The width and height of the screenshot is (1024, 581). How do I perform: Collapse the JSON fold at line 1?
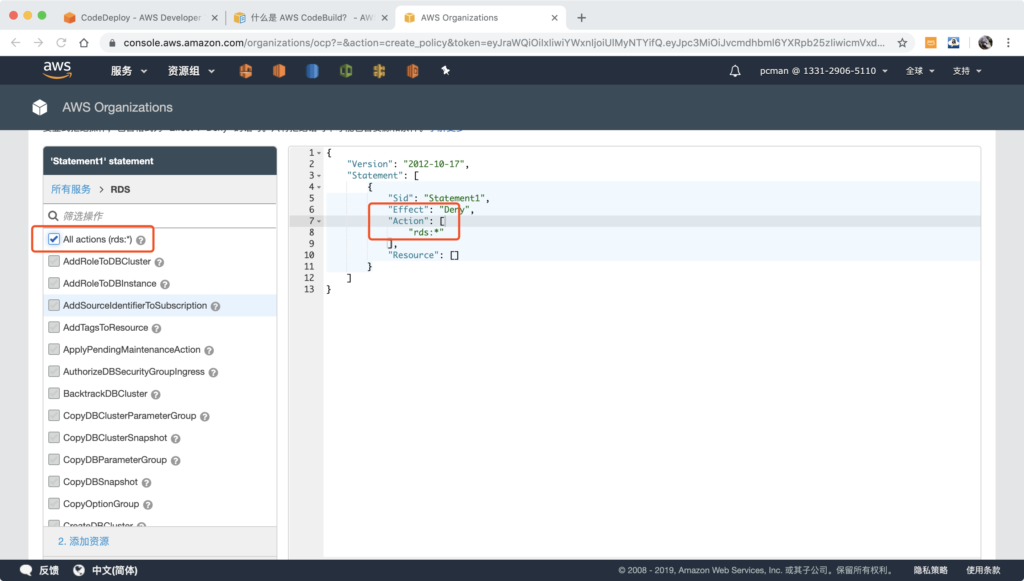[319, 153]
